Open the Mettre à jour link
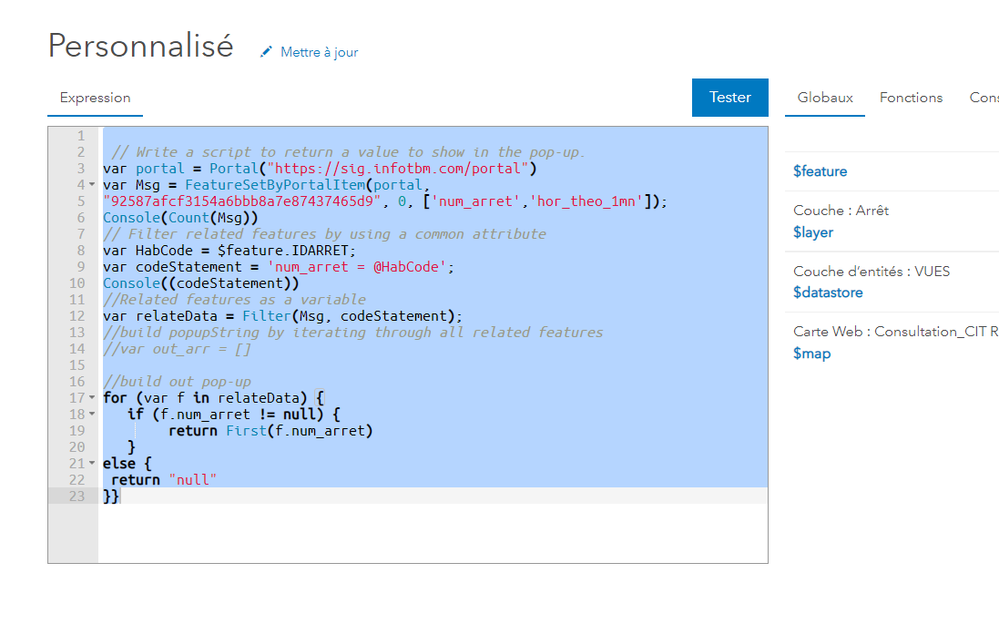The width and height of the screenshot is (999, 626). coord(318,52)
